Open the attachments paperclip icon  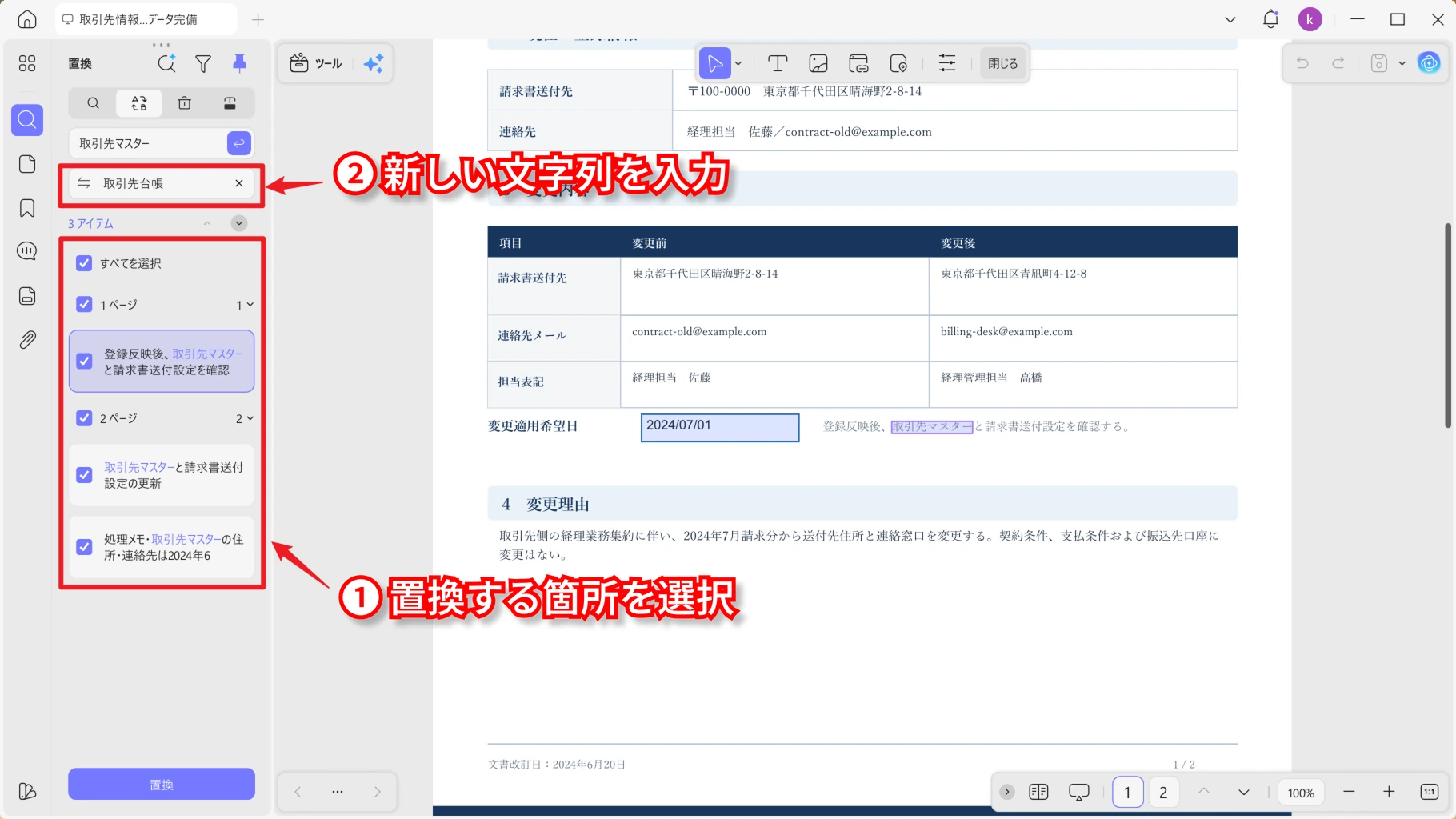coord(27,340)
